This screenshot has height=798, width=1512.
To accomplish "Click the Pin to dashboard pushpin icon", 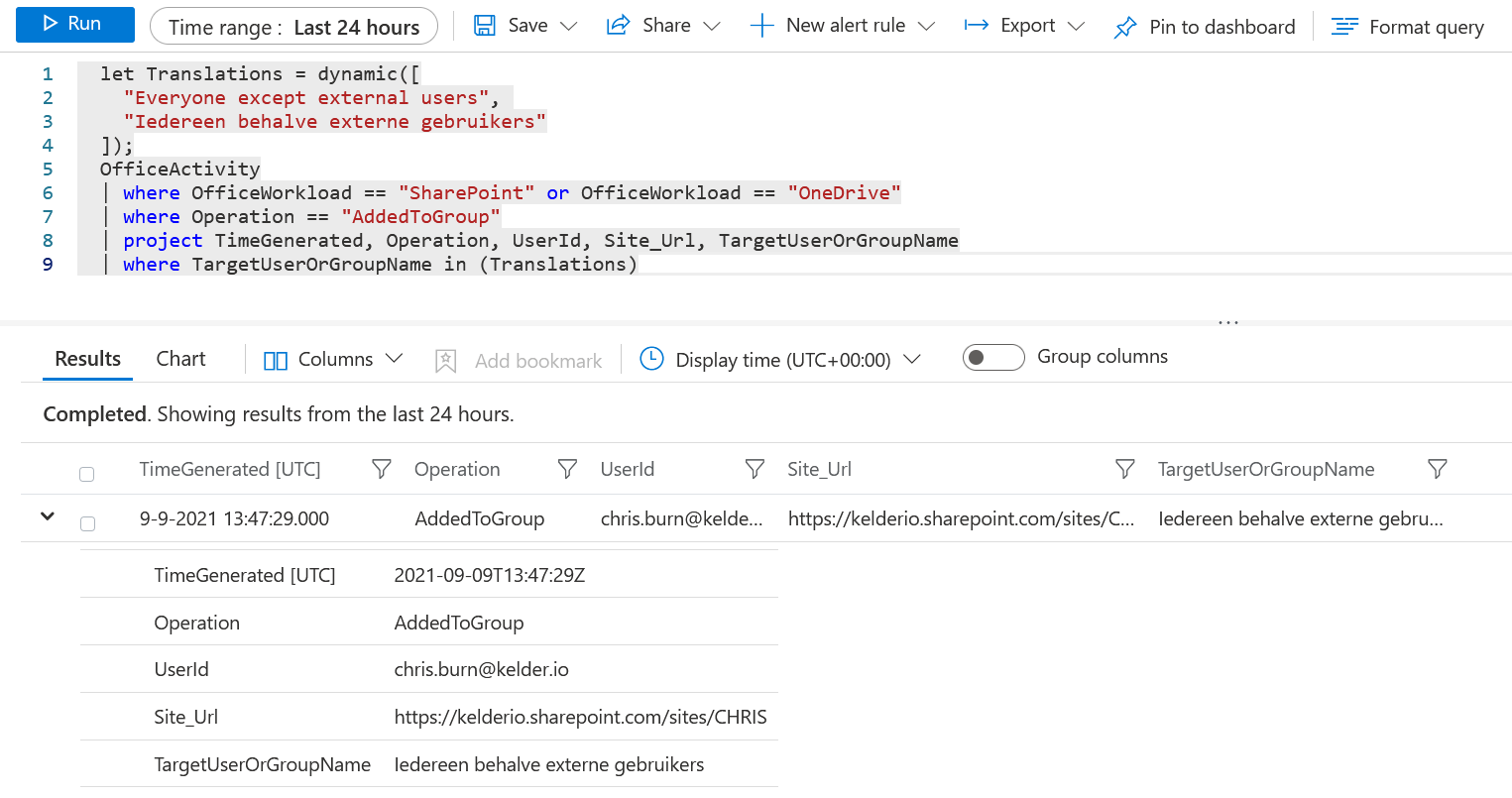I will [1125, 27].
